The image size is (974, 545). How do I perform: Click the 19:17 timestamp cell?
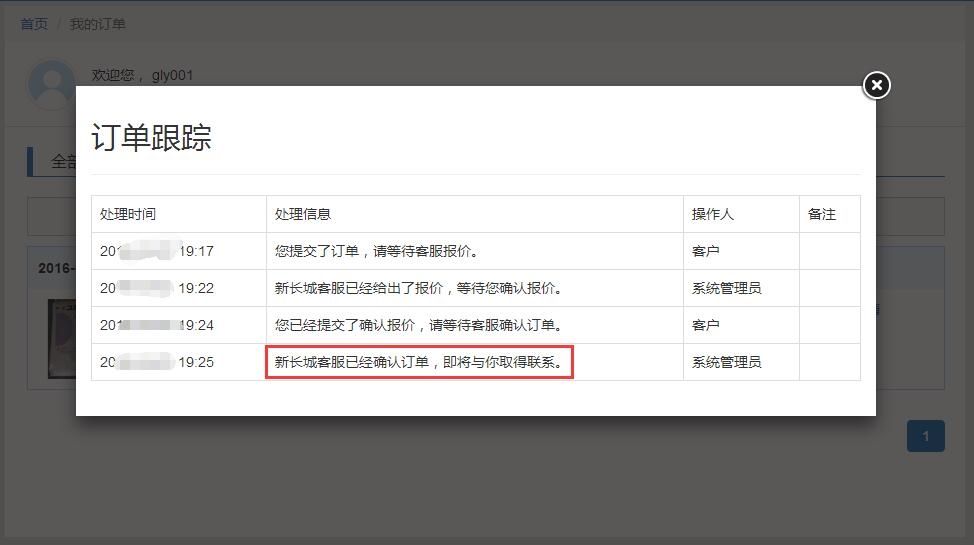(157, 252)
